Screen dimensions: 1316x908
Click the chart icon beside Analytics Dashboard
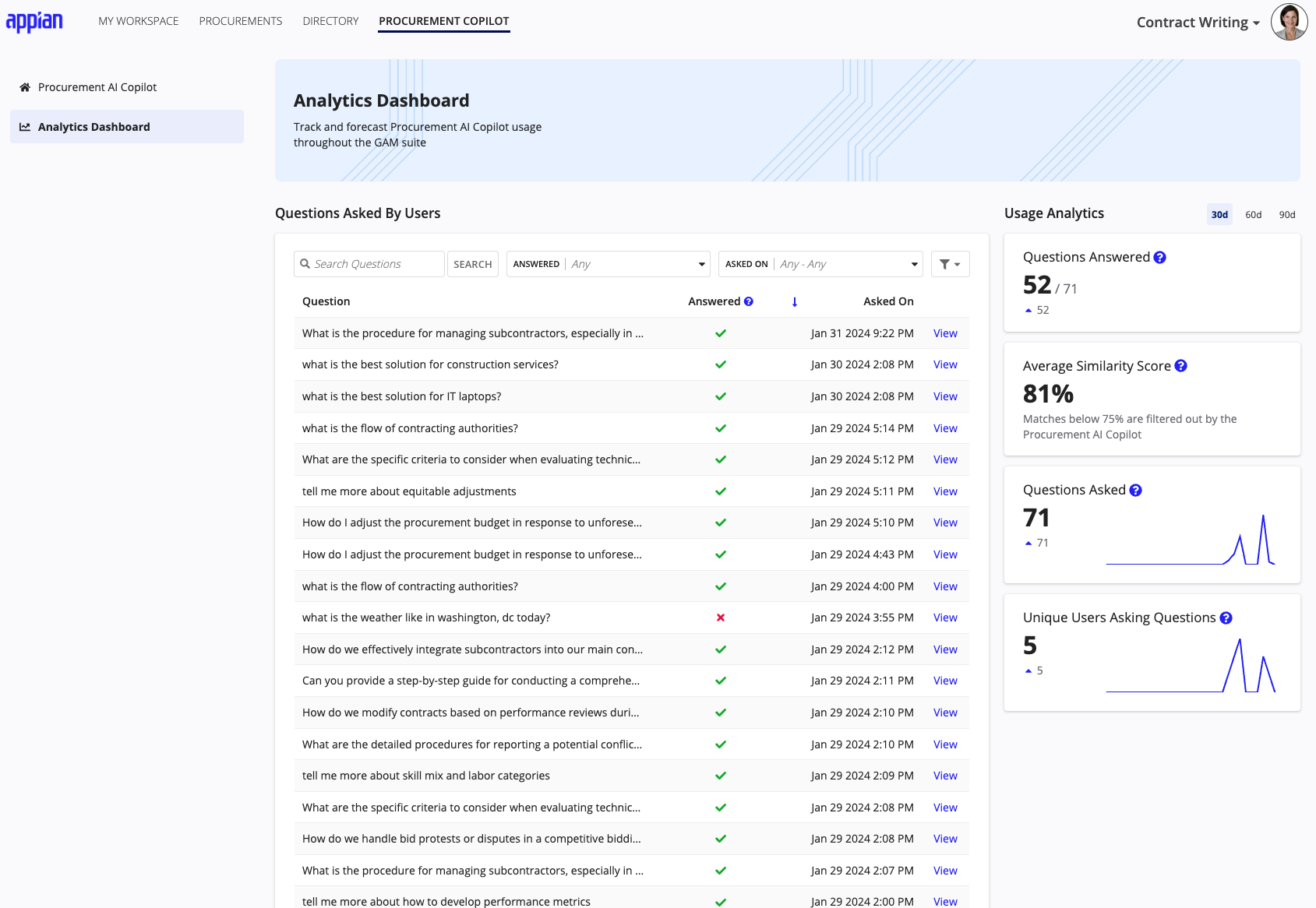(25, 127)
